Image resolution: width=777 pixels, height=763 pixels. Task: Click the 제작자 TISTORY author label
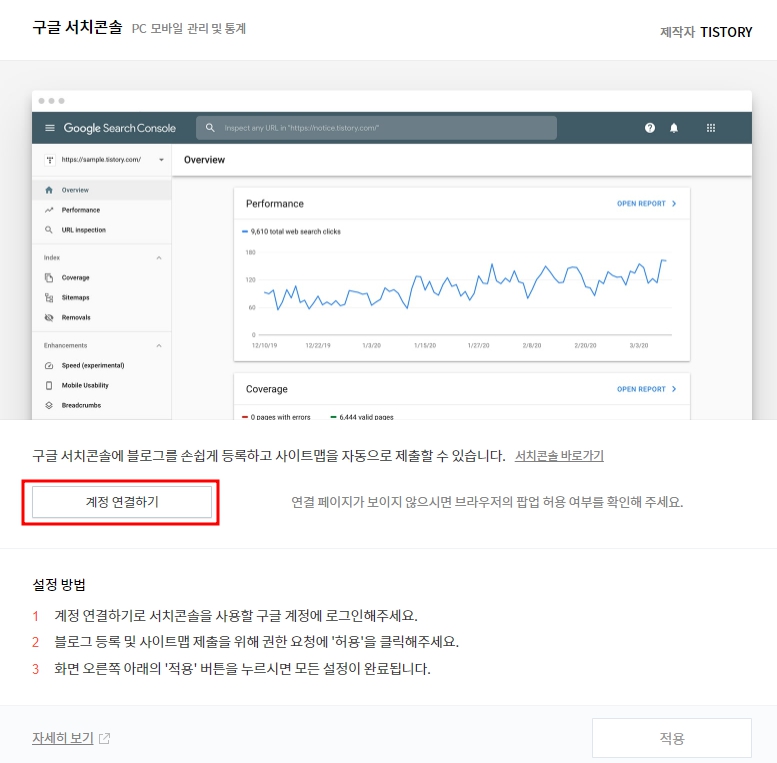tap(706, 32)
